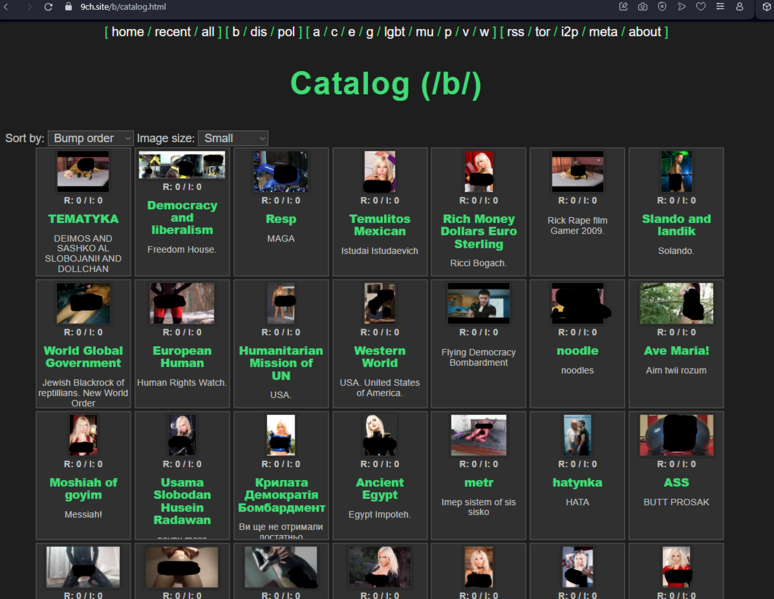Open the TEMATYKA thread title
The image size is (774, 599).
pyautogui.click(x=83, y=219)
